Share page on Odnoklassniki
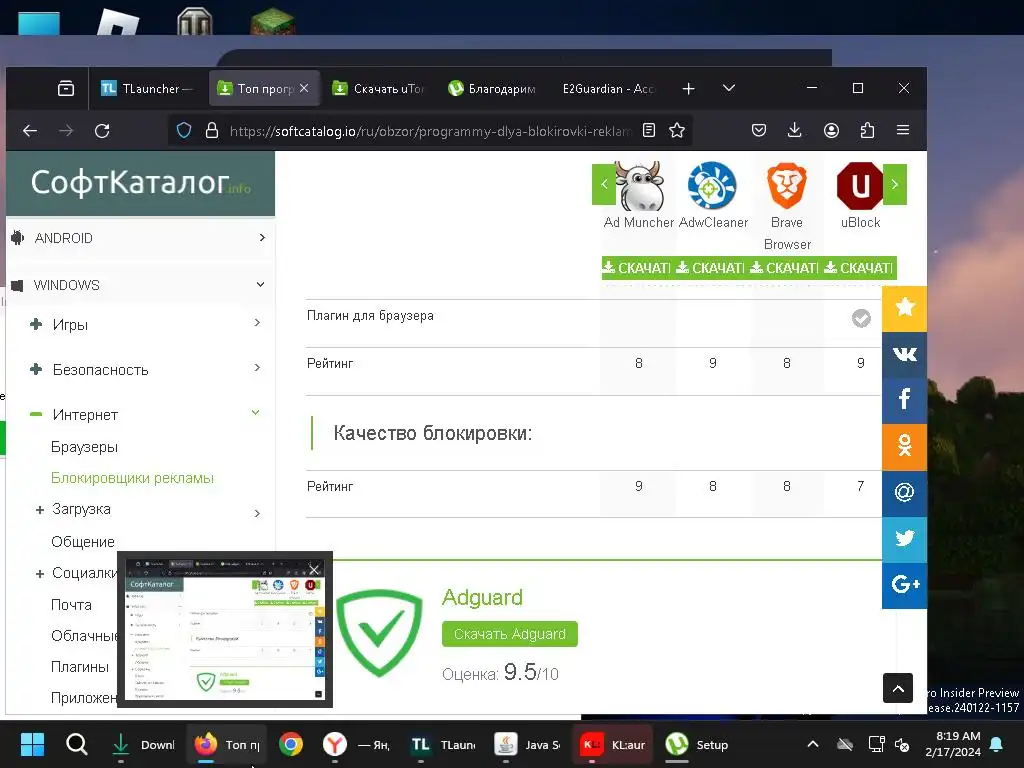 904,447
